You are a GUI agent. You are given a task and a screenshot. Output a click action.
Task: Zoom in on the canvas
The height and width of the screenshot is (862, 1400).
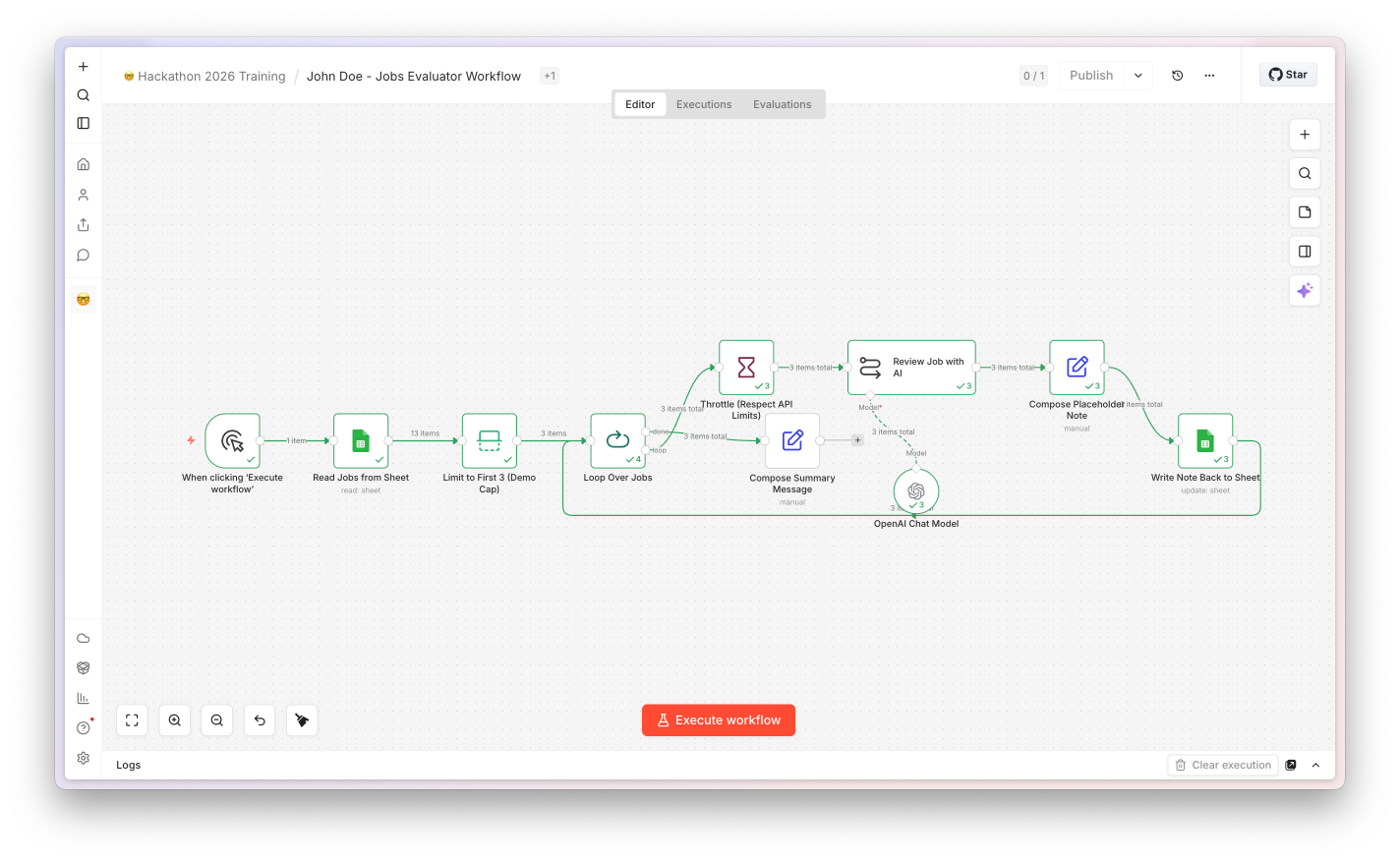coord(175,720)
